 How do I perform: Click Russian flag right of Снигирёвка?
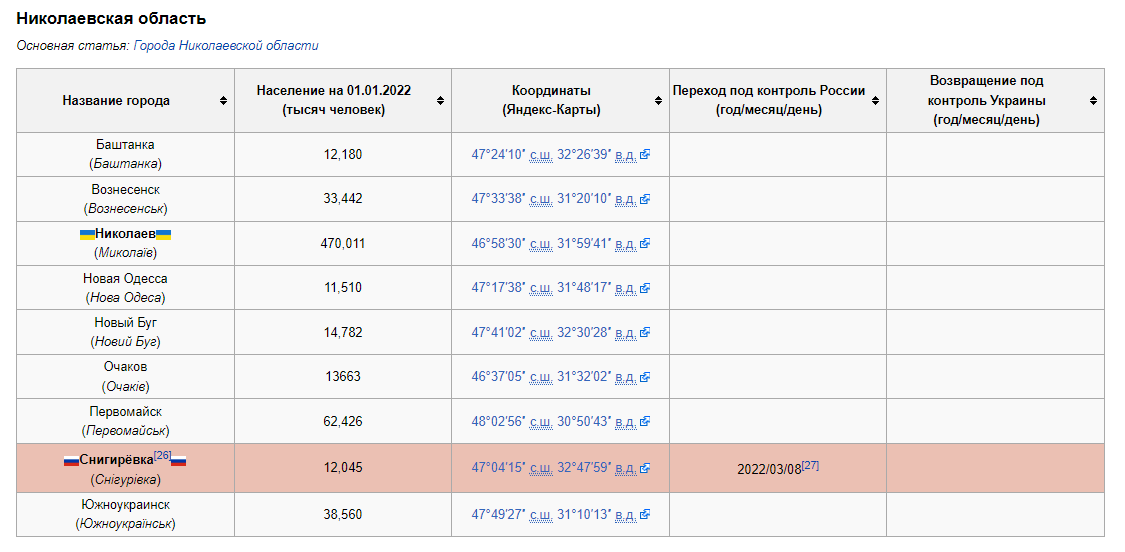(179, 461)
